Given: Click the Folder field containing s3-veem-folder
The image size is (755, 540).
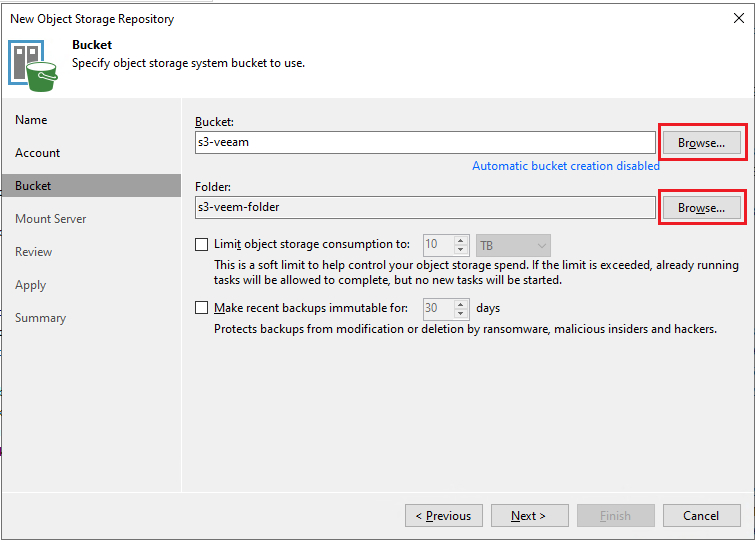Looking at the screenshot, I should (425, 207).
